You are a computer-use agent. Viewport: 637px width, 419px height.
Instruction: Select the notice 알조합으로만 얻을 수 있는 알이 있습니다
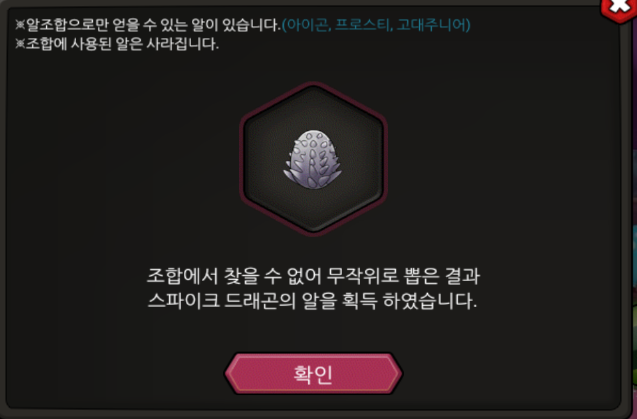[x=153, y=25]
